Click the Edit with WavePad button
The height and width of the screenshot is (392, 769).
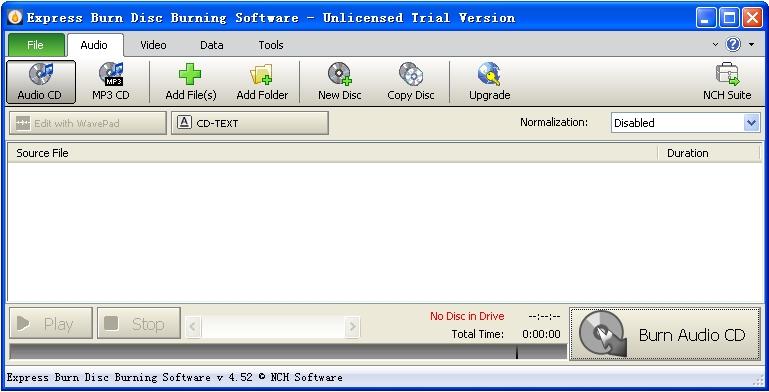click(x=88, y=123)
